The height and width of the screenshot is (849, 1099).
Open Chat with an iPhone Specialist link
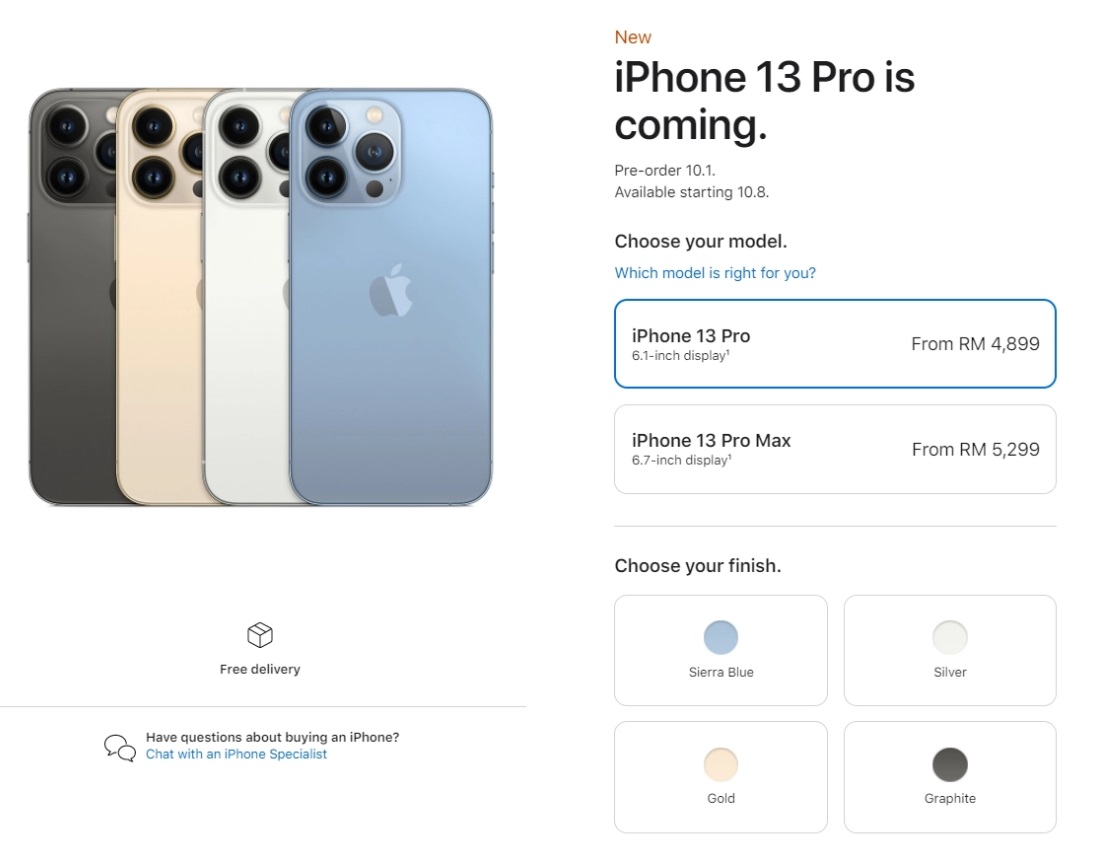pyautogui.click(x=236, y=754)
